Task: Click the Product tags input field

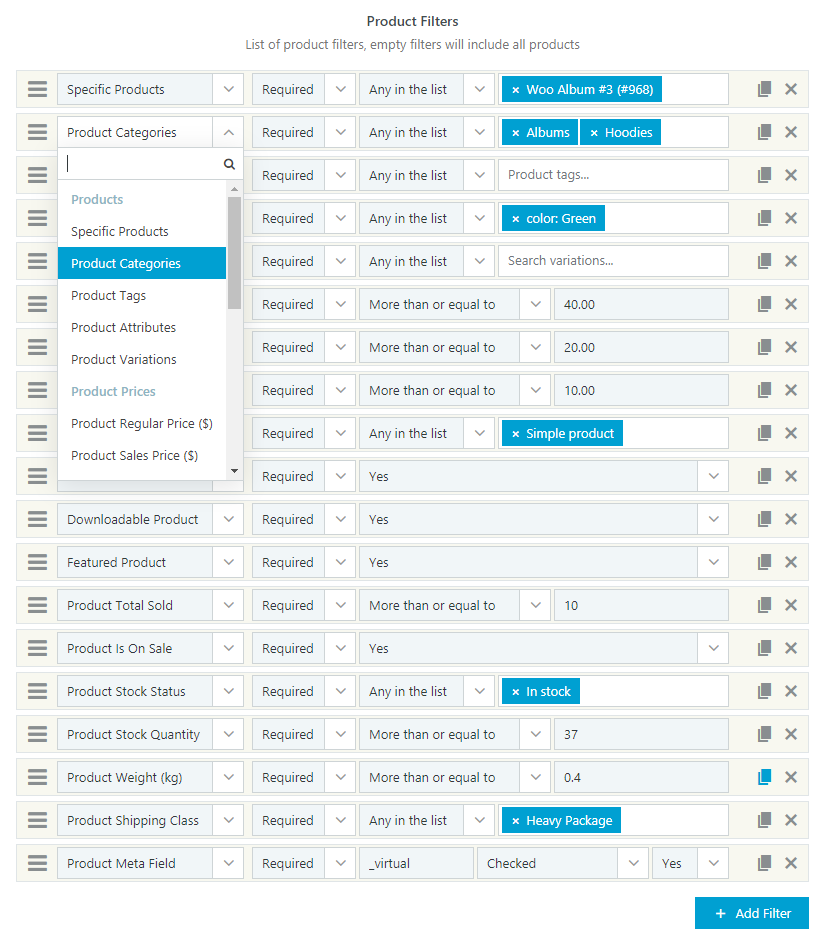Action: click(613, 175)
